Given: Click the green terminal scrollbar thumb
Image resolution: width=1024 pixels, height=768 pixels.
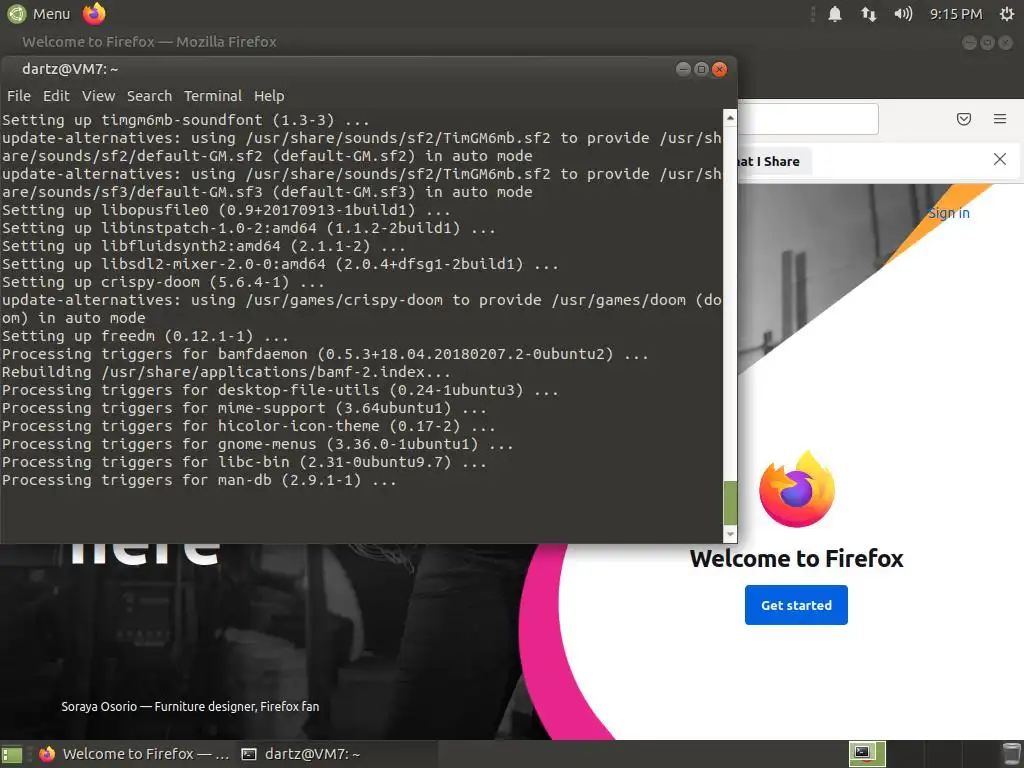Looking at the screenshot, I should 730,503.
